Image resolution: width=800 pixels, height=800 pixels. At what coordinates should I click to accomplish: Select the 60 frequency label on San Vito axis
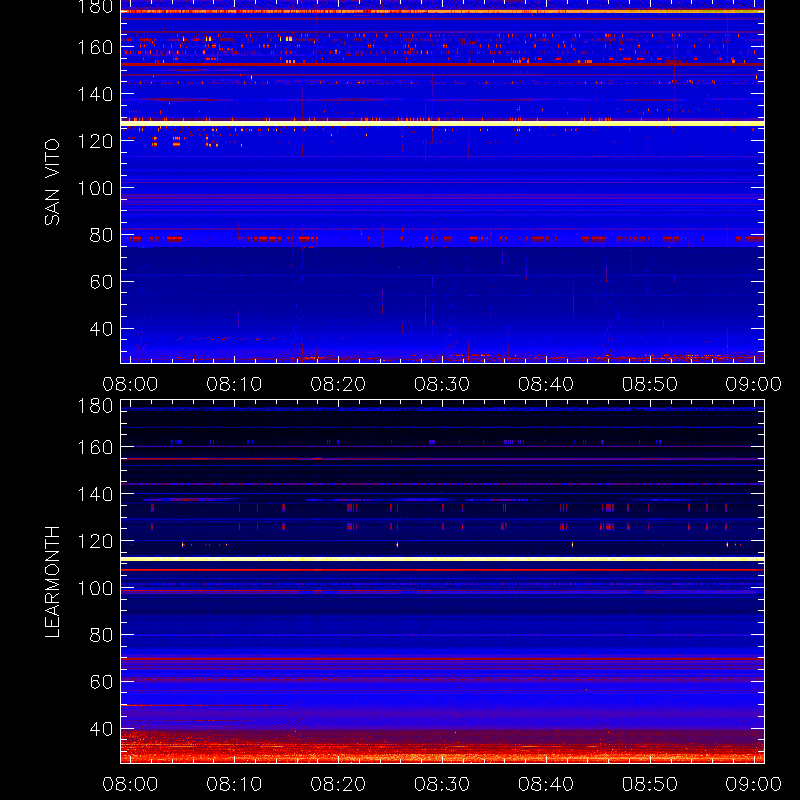pyautogui.click(x=101, y=282)
